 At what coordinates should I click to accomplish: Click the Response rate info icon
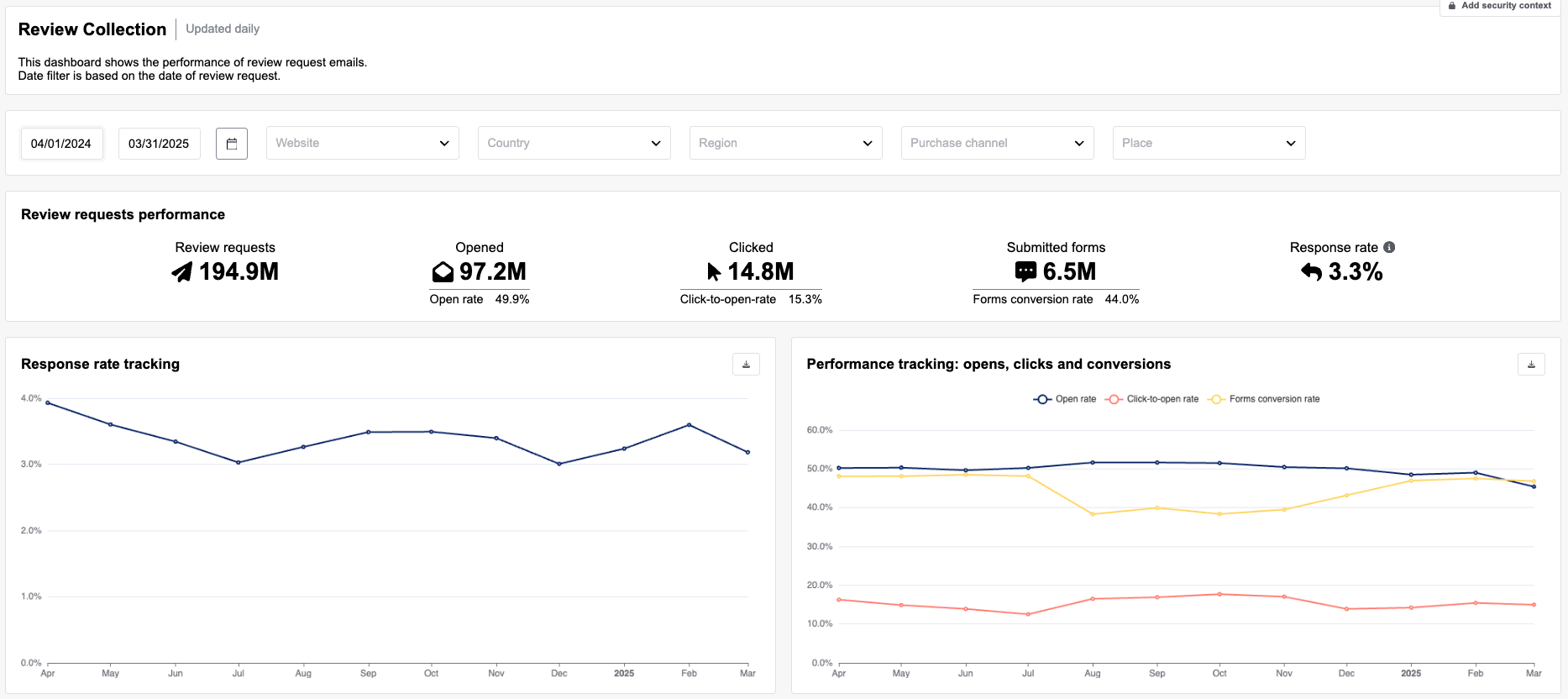1389,247
